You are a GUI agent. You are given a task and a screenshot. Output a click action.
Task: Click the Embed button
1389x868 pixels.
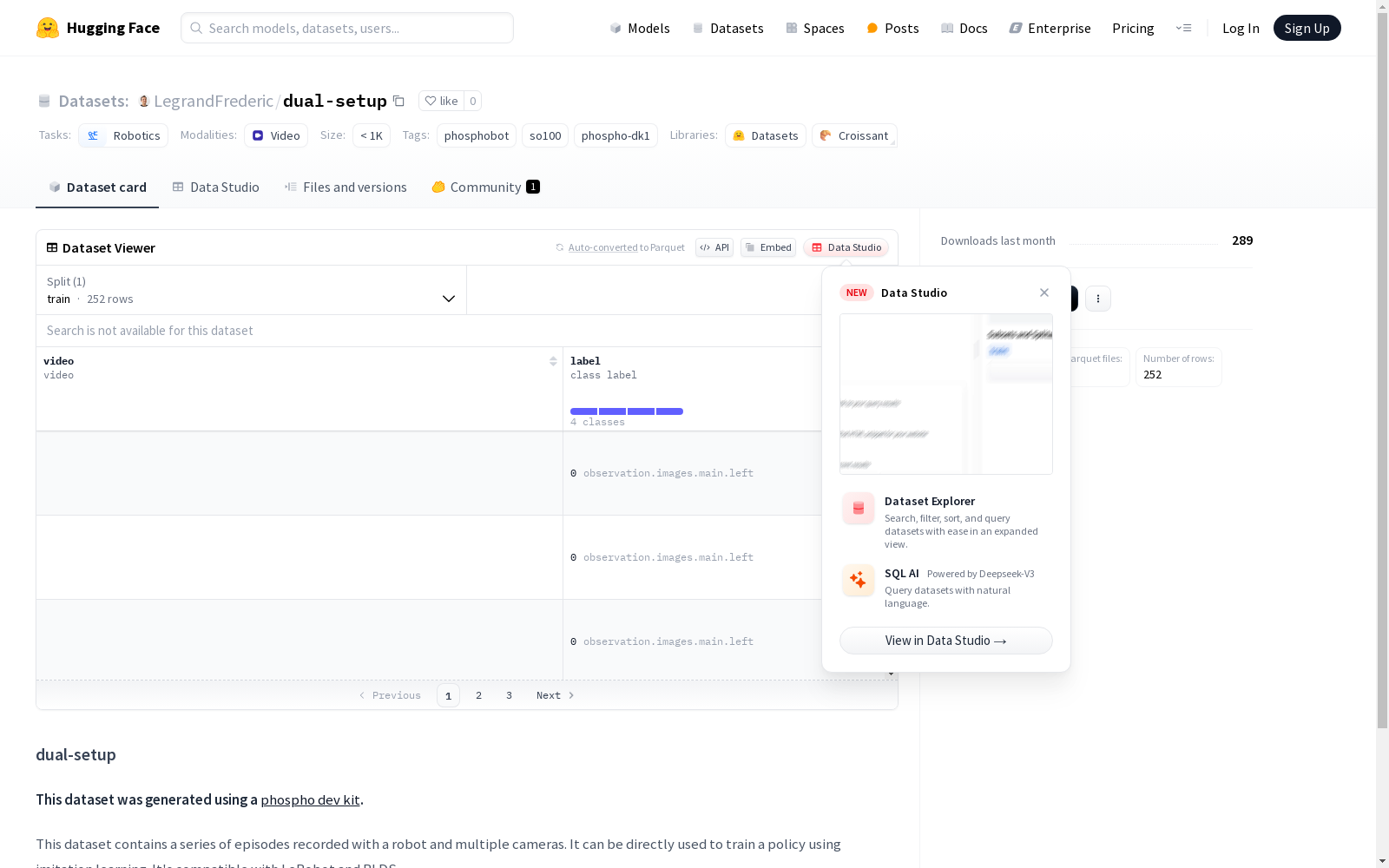click(x=768, y=247)
